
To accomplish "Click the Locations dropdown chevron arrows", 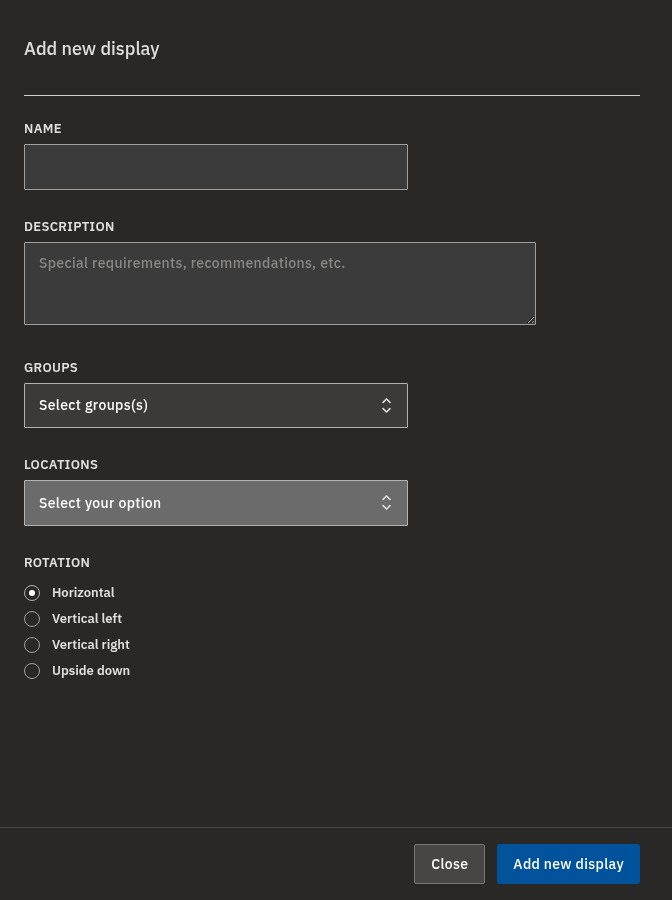I will click(x=386, y=503).
